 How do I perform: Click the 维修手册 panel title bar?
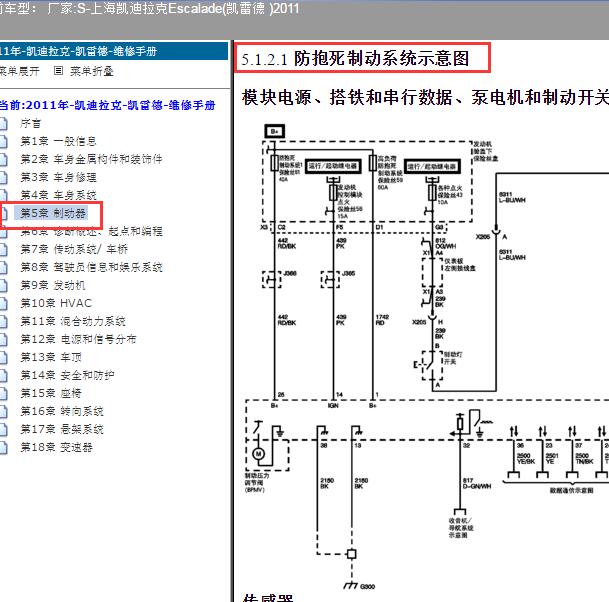[114, 51]
